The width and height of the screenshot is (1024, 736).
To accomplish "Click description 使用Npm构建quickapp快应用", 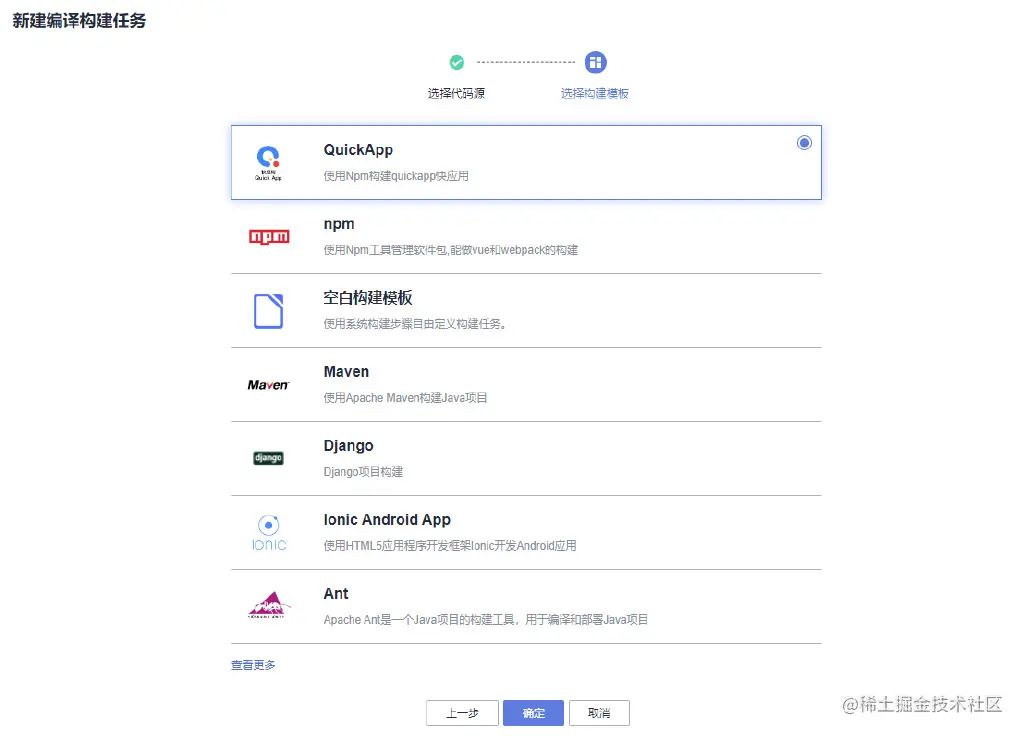I will (x=396, y=176).
